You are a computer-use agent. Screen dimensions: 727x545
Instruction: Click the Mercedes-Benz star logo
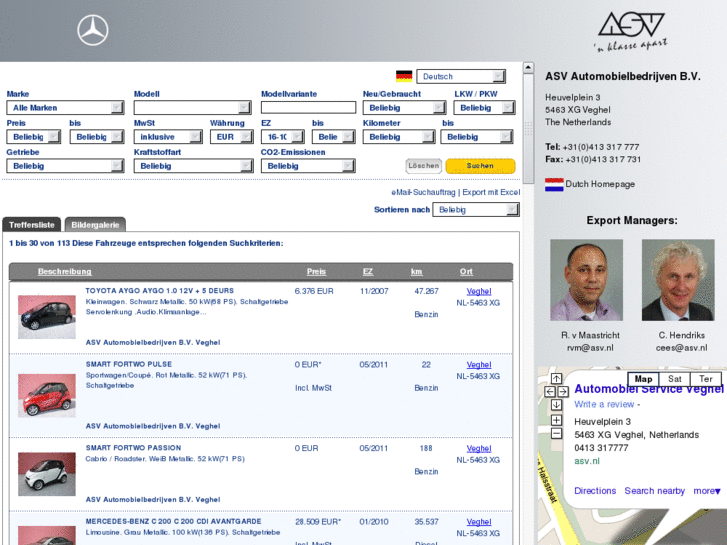pos(93,31)
